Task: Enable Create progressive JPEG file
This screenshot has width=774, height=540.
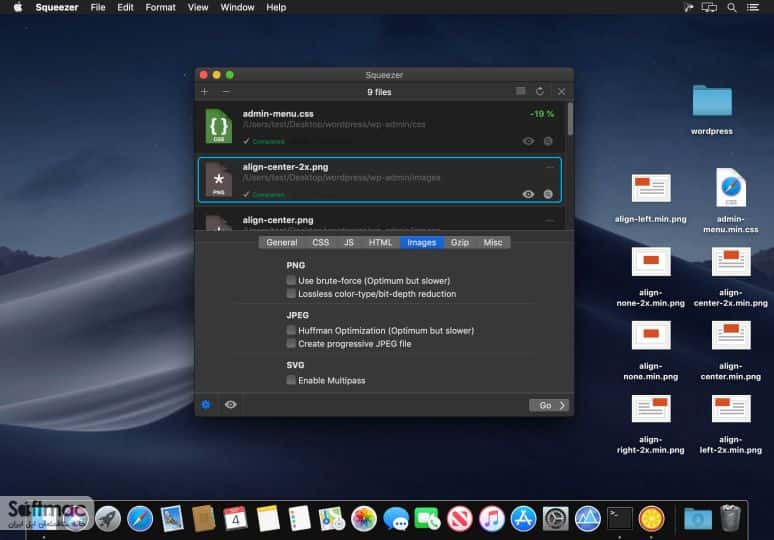Action: (291, 344)
